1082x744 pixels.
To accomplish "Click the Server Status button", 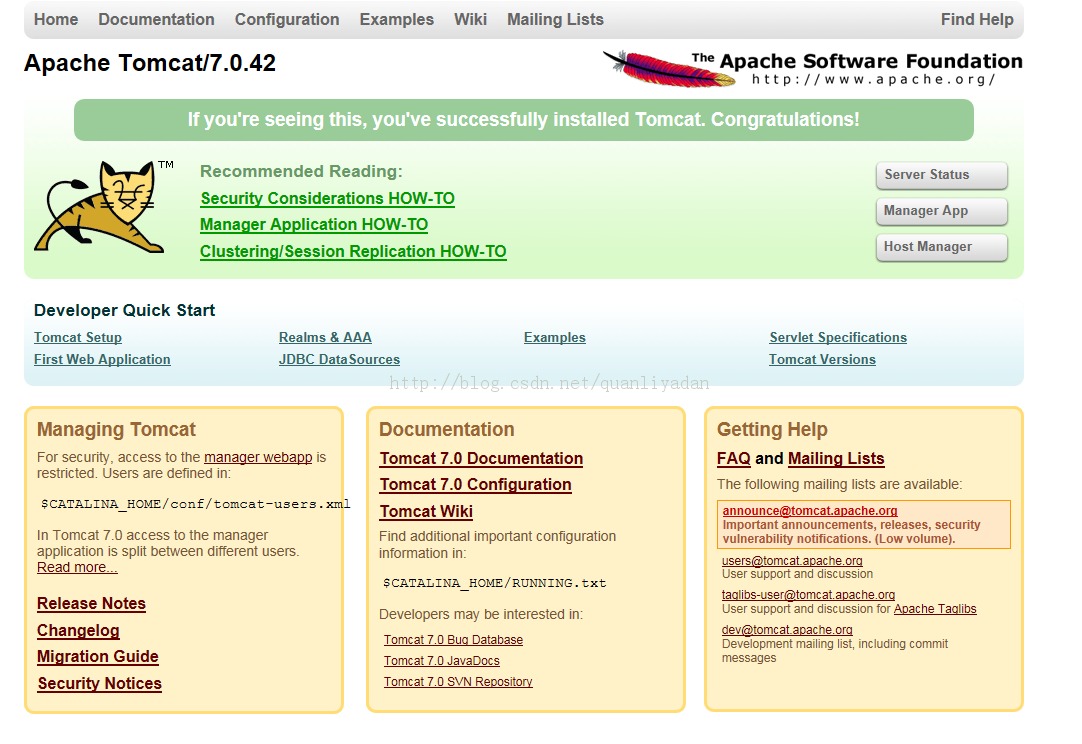I will point(941,175).
